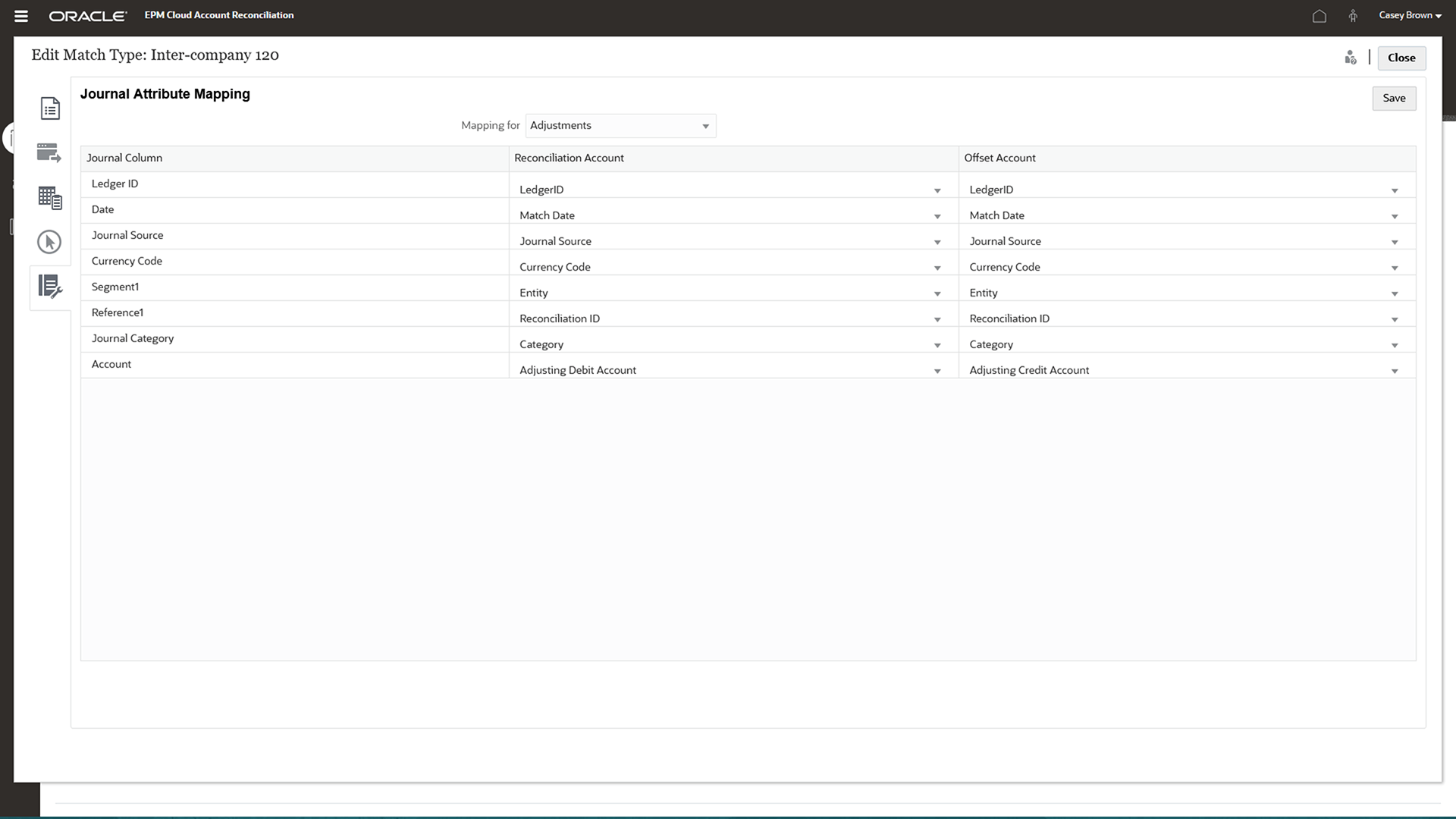Open the grid with clipboard tab icon
Image resolution: width=1456 pixels, height=819 pixels.
pos(50,198)
